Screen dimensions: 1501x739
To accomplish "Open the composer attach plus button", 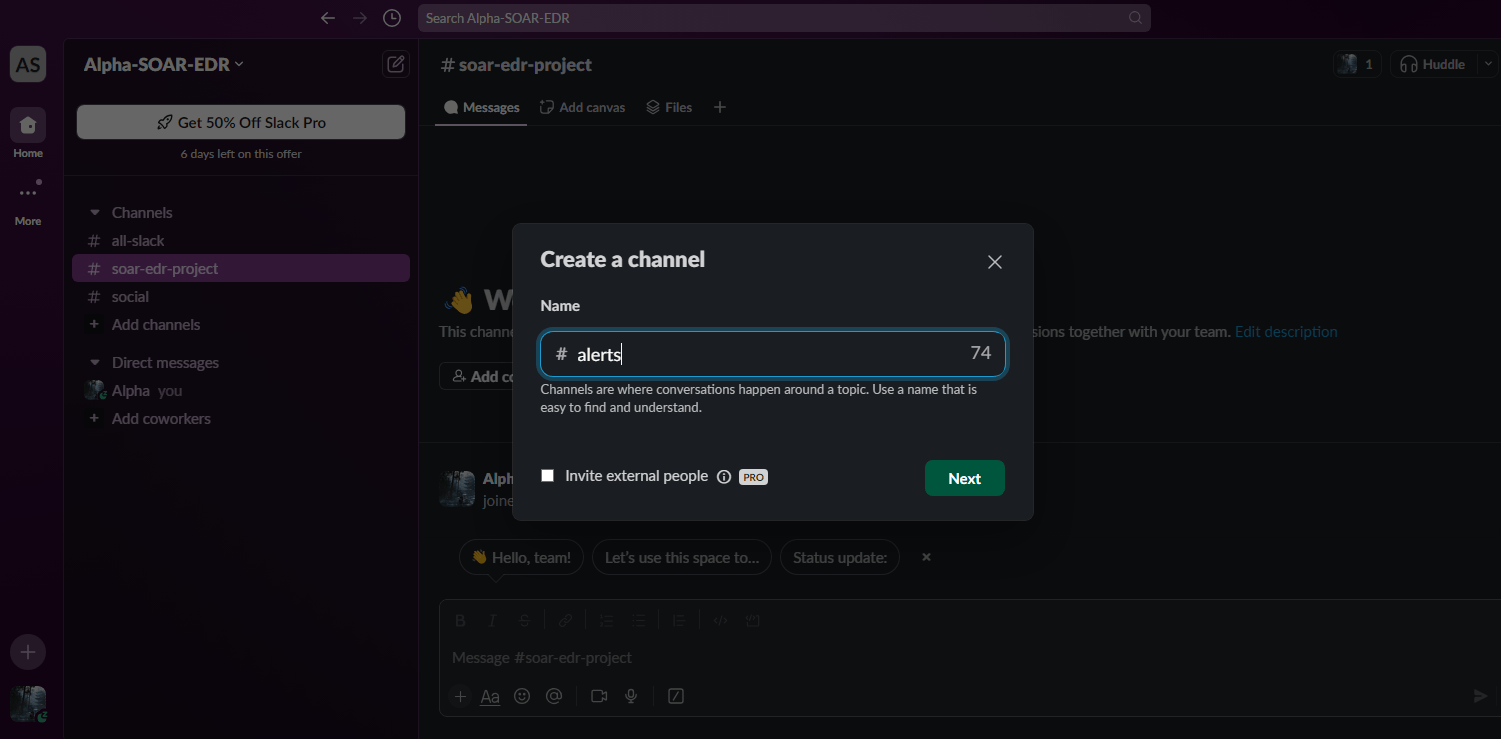I will [x=460, y=697].
